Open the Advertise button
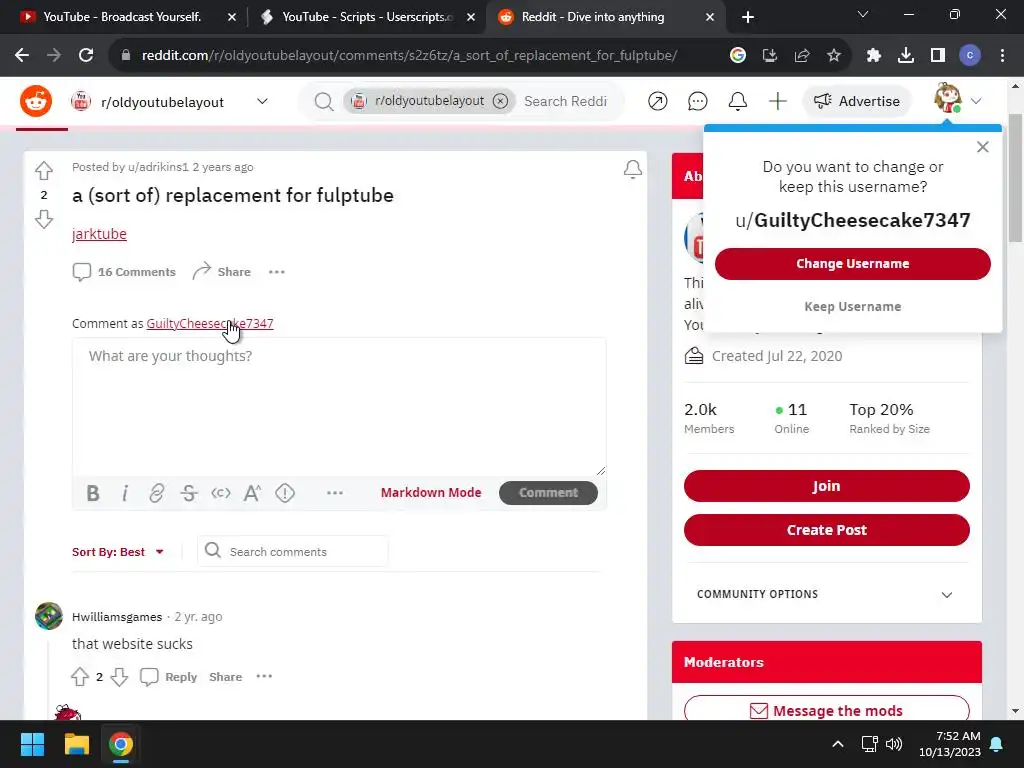The width and height of the screenshot is (1024, 768). (856, 101)
